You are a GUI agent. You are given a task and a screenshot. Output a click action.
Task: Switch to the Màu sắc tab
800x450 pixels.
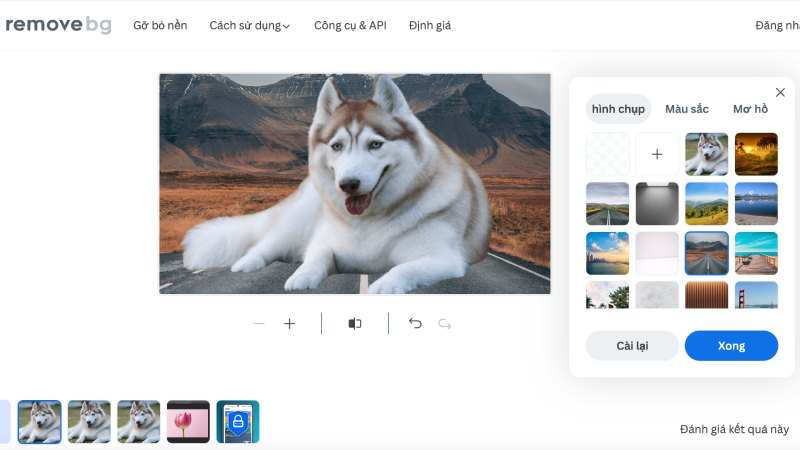tap(686, 109)
